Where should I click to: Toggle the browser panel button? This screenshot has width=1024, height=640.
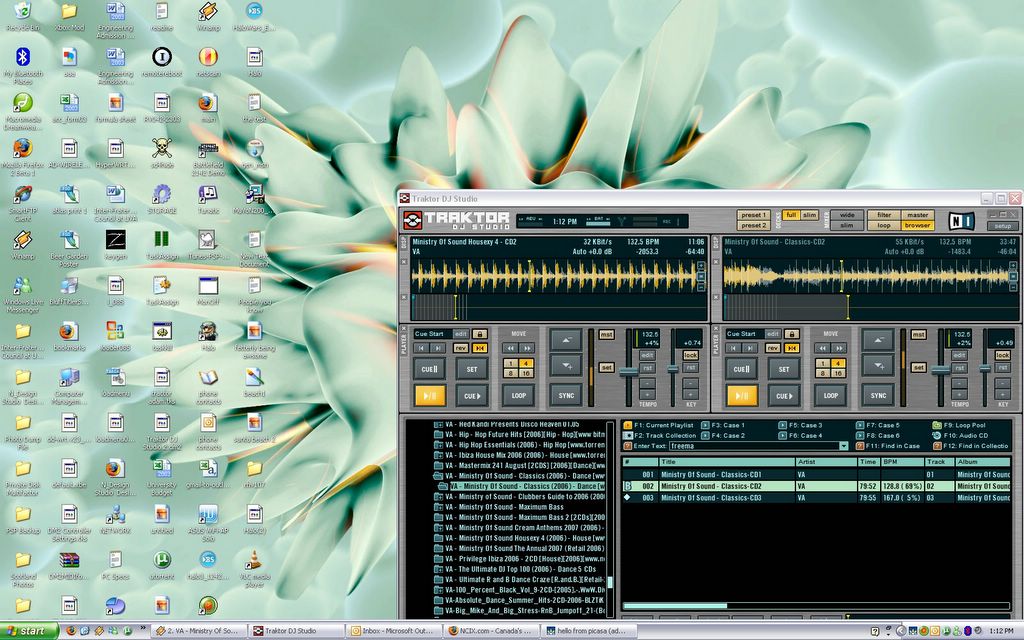coord(918,225)
